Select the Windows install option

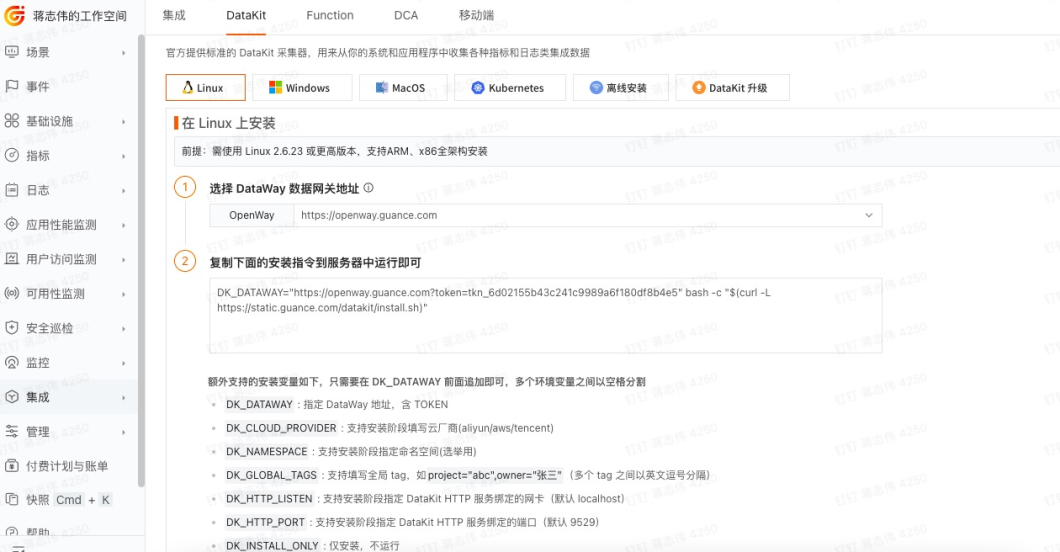(299, 88)
